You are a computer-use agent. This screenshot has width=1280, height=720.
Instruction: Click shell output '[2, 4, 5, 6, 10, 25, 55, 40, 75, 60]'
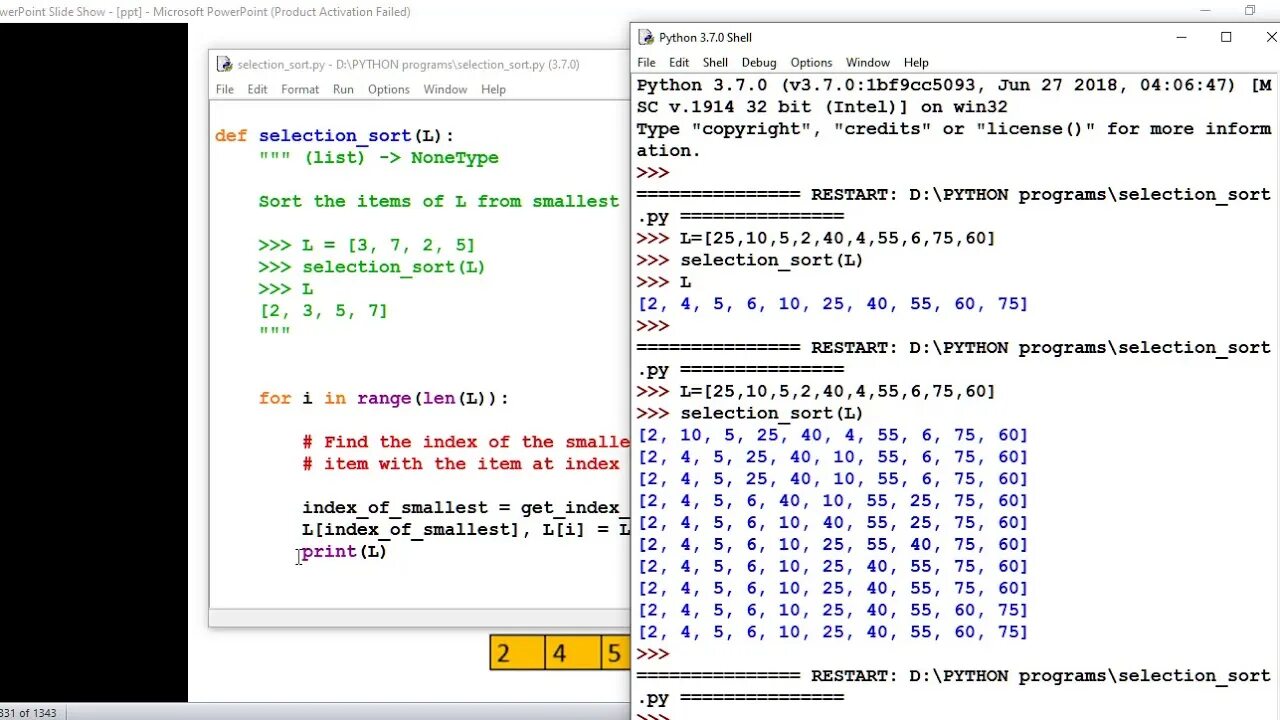(833, 545)
